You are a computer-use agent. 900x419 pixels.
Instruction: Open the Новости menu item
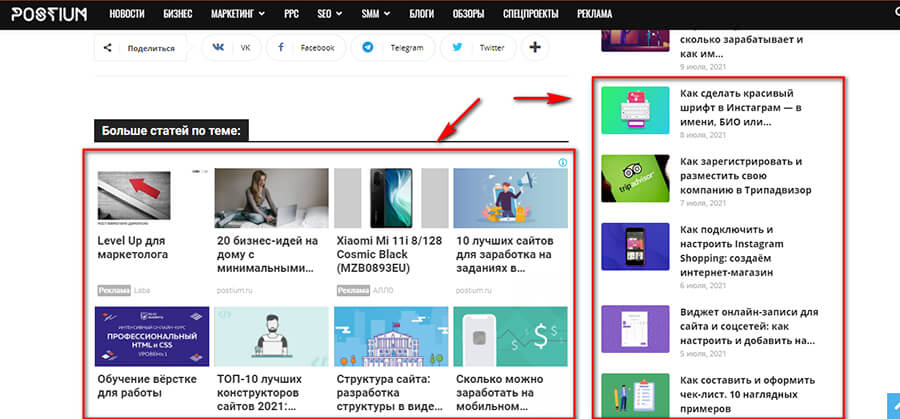[127, 15]
